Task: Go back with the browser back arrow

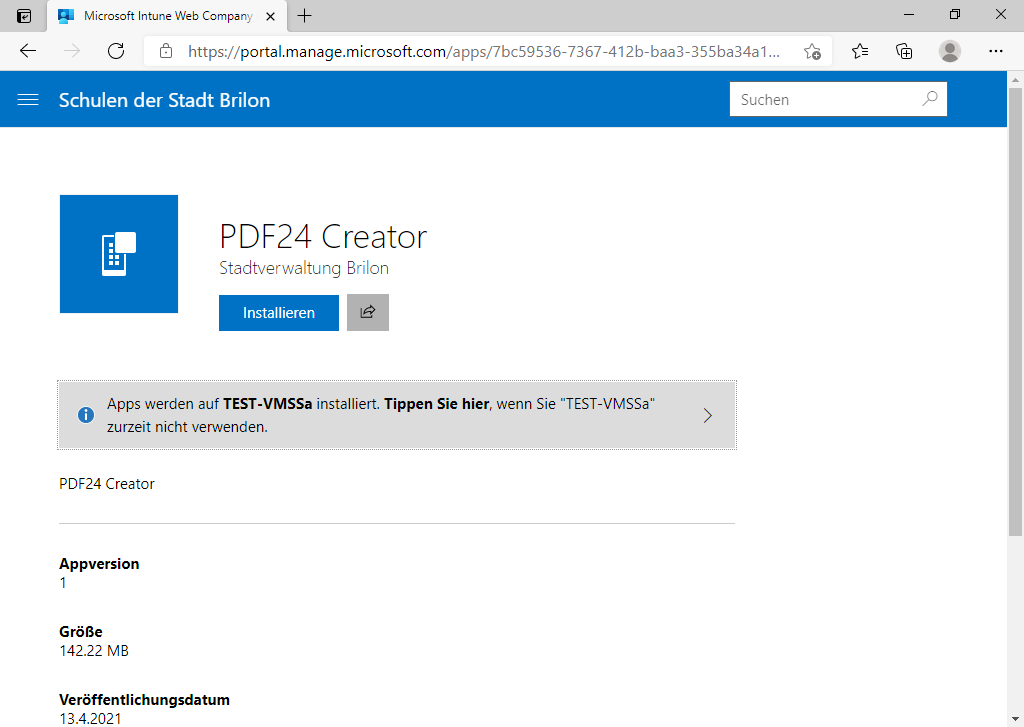Action: [x=28, y=51]
